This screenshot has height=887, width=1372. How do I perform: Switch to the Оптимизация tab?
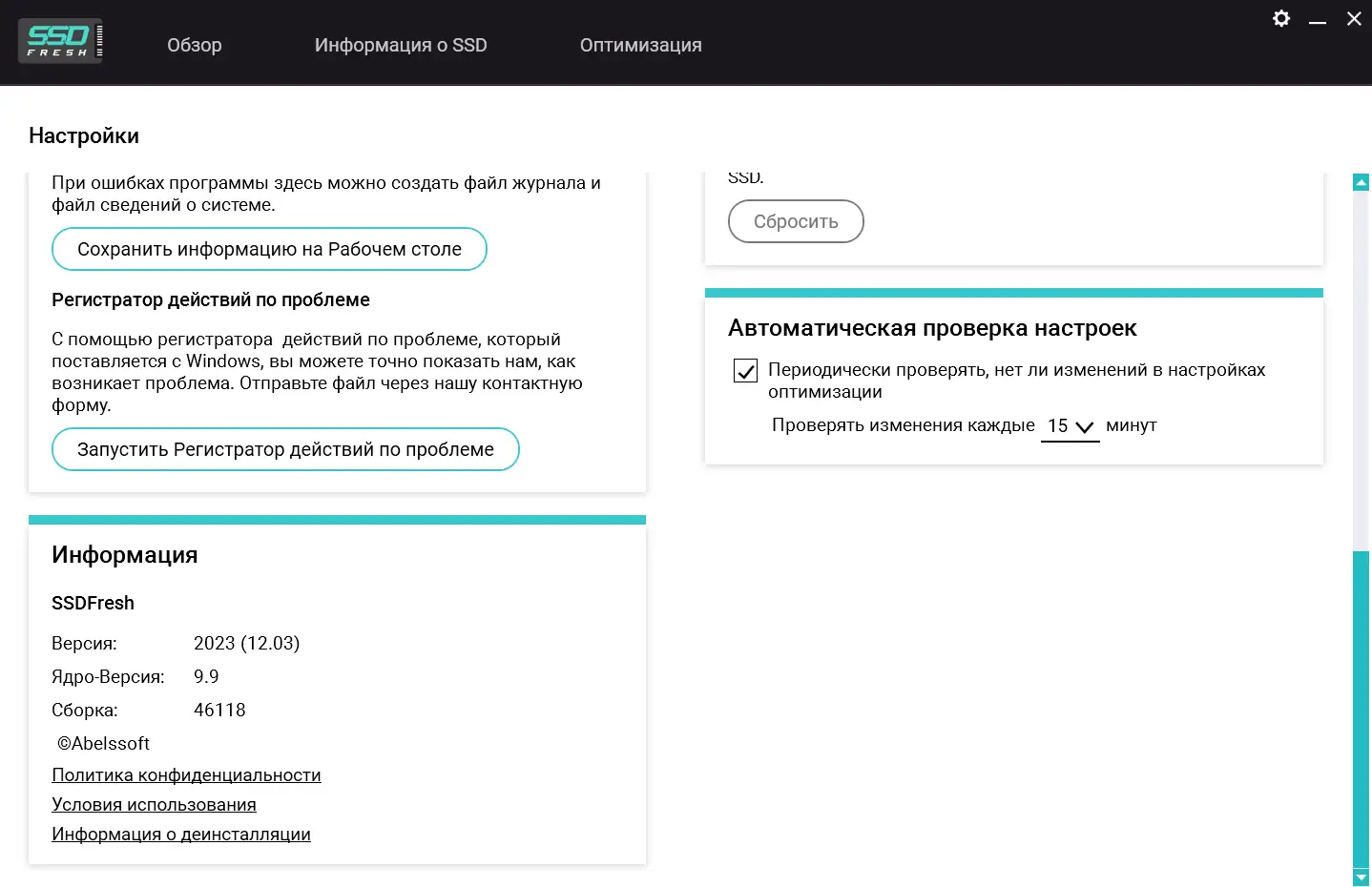click(640, 45)
